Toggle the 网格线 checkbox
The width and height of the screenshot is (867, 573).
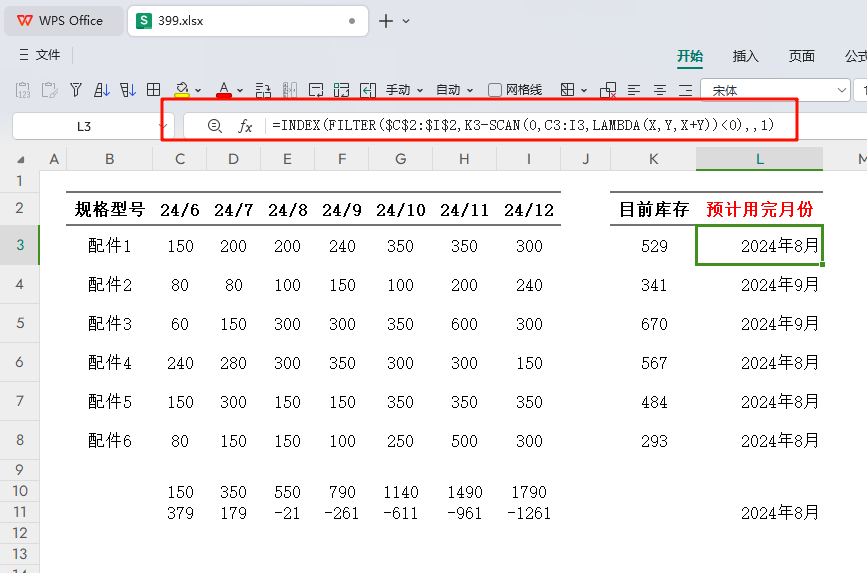[495, 90]
